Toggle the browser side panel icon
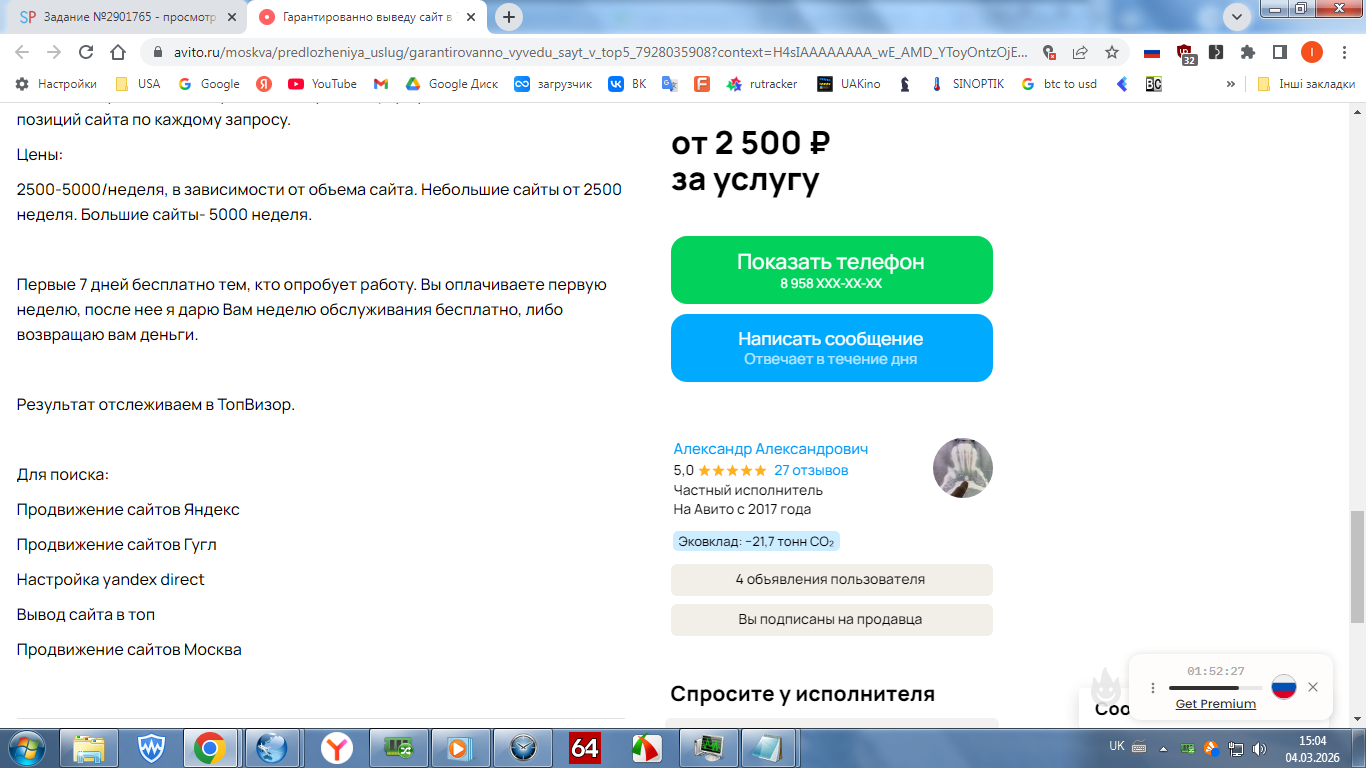Viewport: 1366px width, 768px height. coord(1279,52)
